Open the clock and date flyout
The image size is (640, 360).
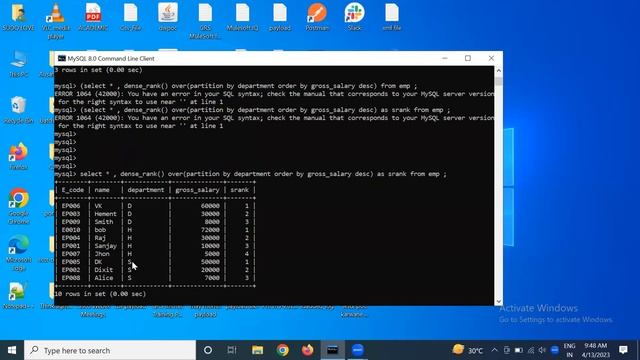pos(596,350)
